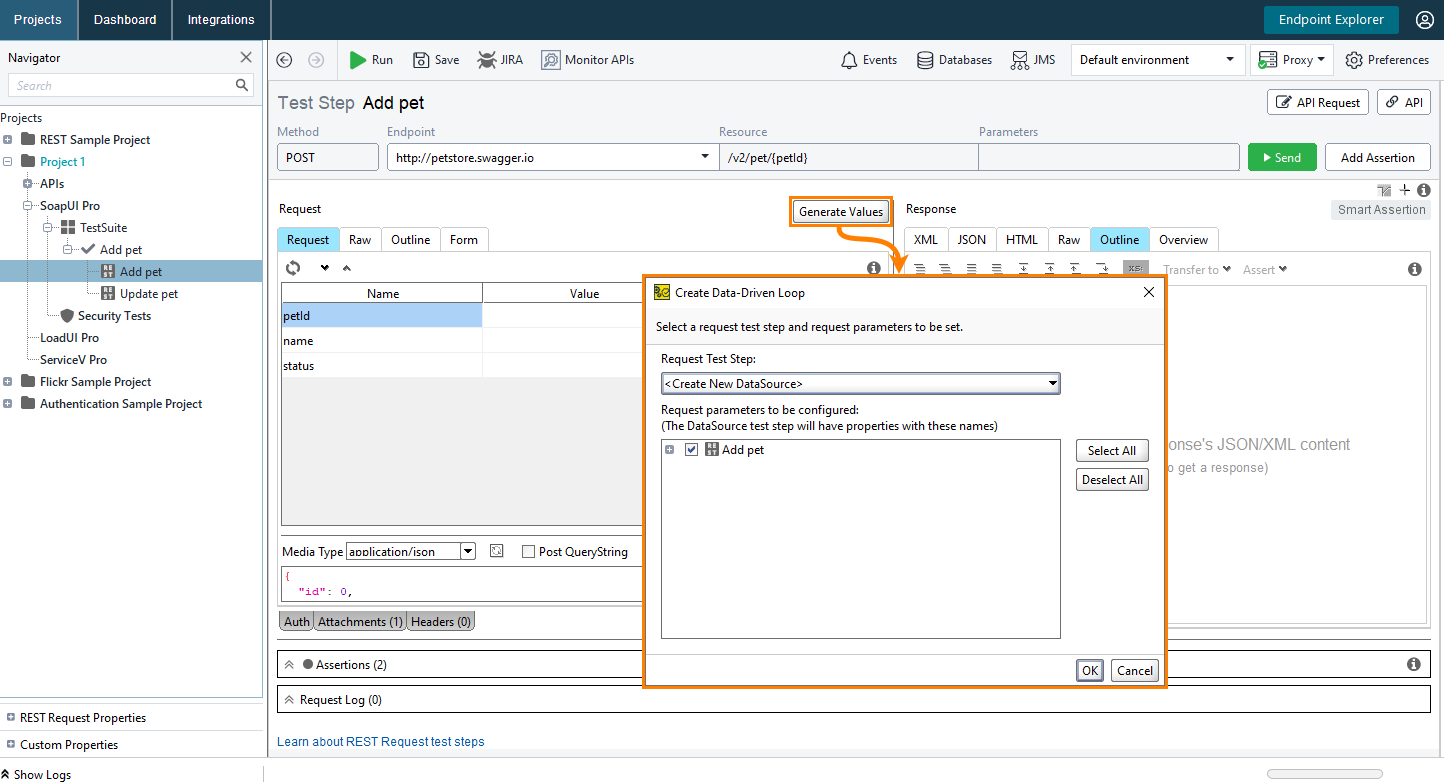Expand the Request Log (0) panel
The height and width of the screenshot is (784, 1444).
(289, 700)
